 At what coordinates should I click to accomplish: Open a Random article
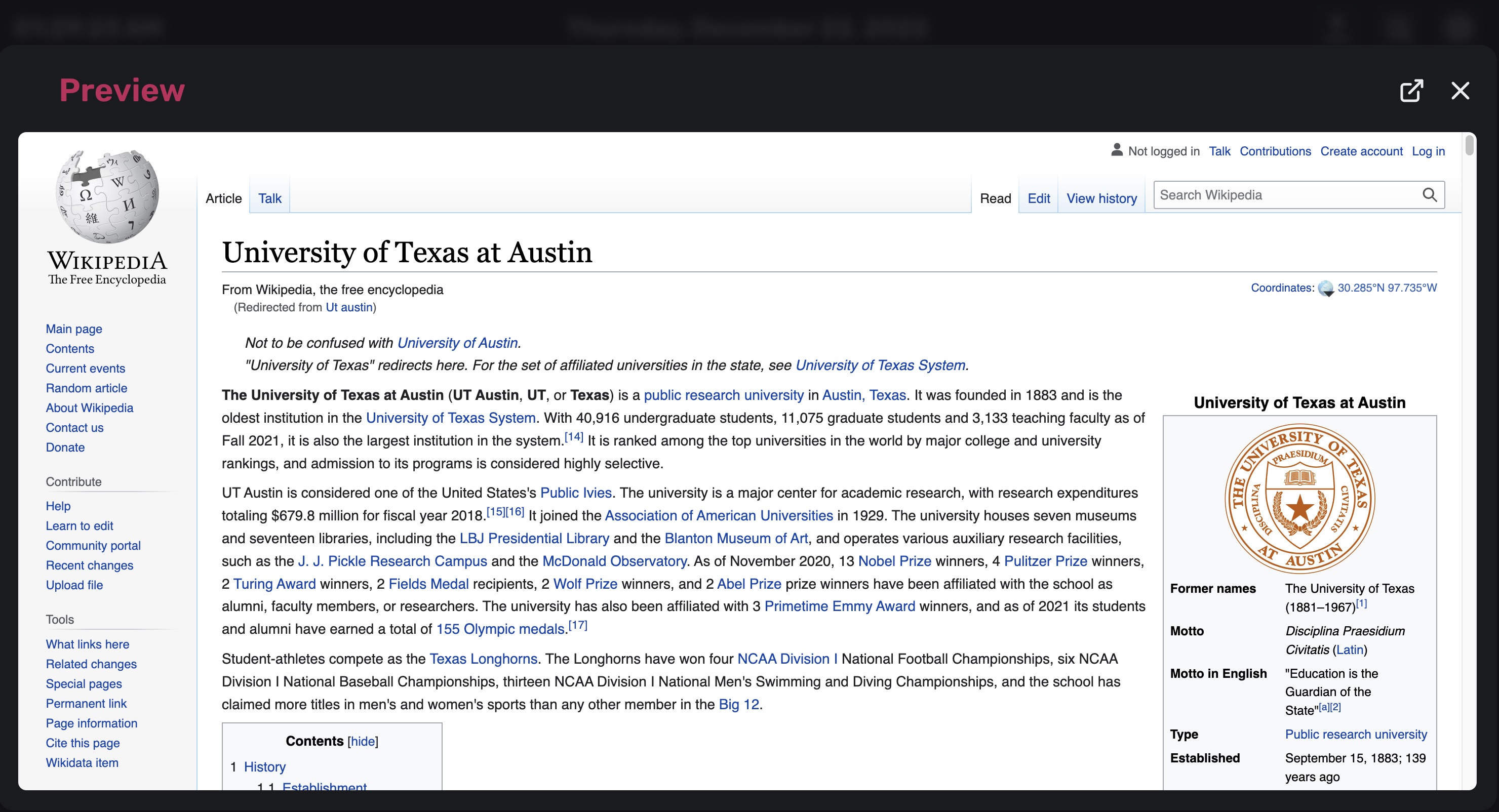pos(86,388)
